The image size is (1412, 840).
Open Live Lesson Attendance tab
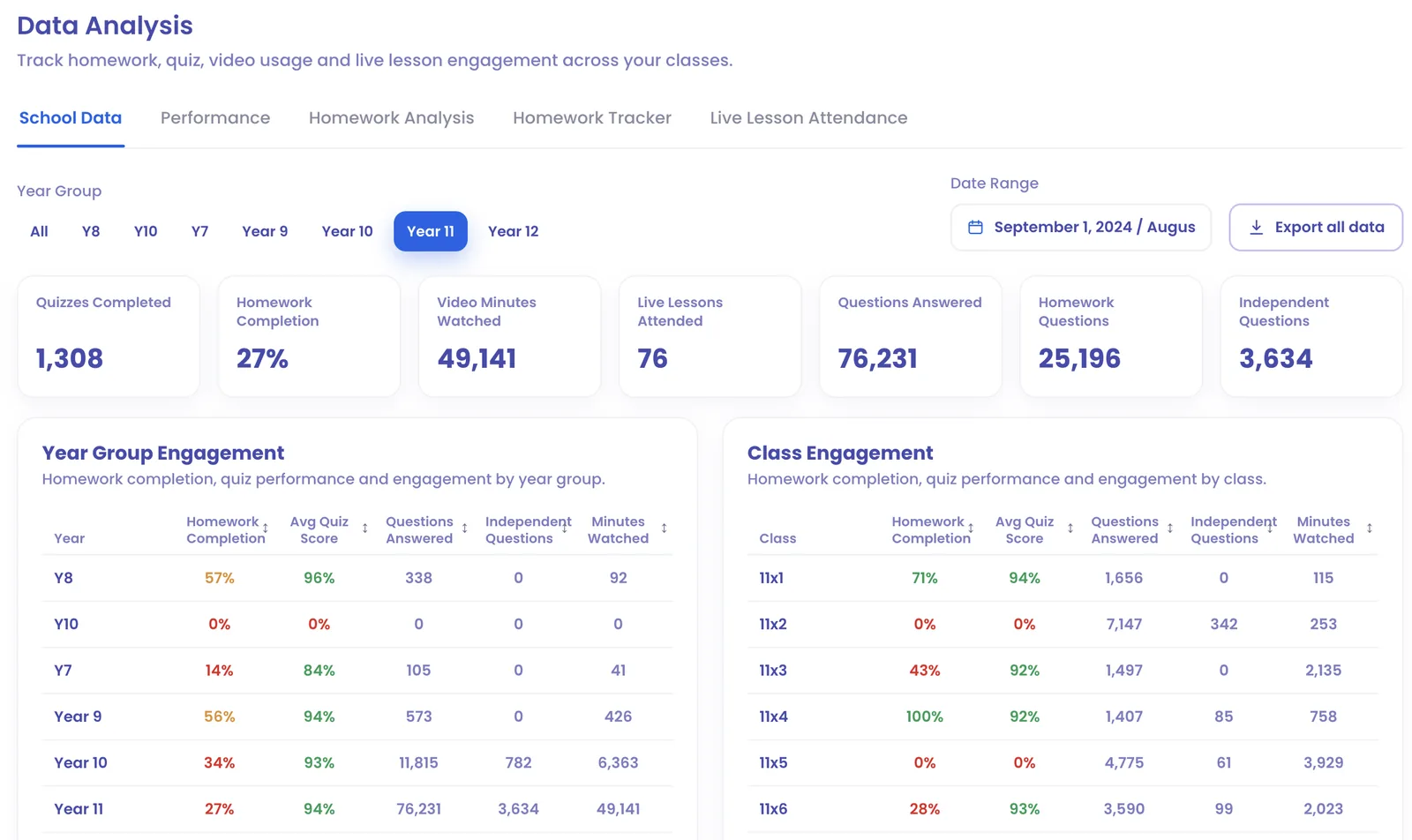808,118
